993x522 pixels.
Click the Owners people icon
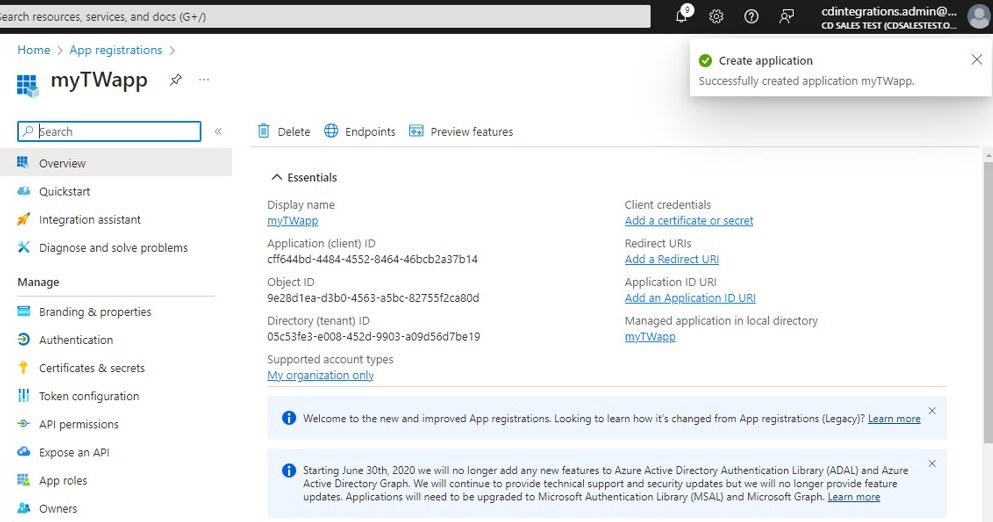[23, 508]
